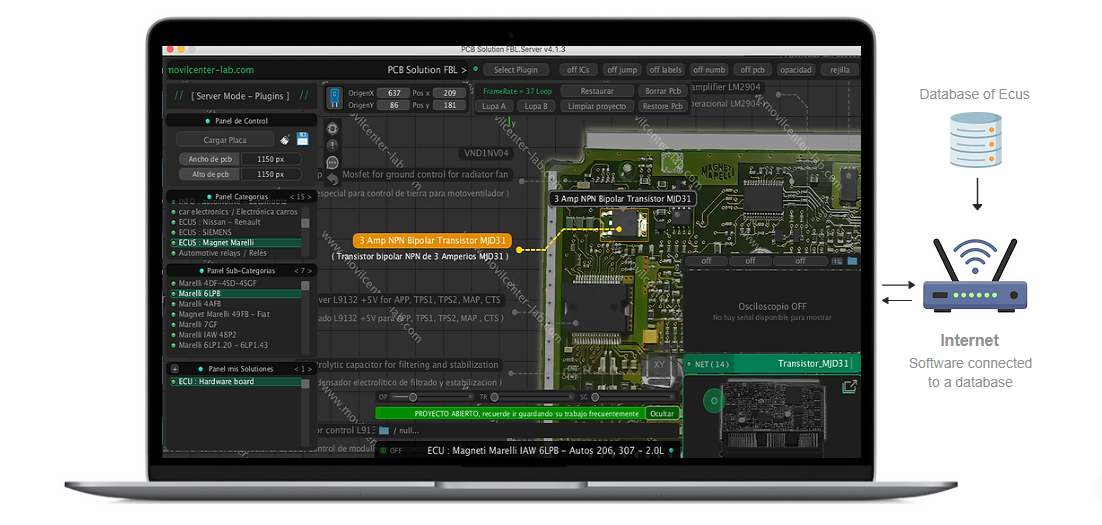The width and height of the screenshot is (1102, 525).
Task: Click the database stack icon
Action: click(975, 141)
